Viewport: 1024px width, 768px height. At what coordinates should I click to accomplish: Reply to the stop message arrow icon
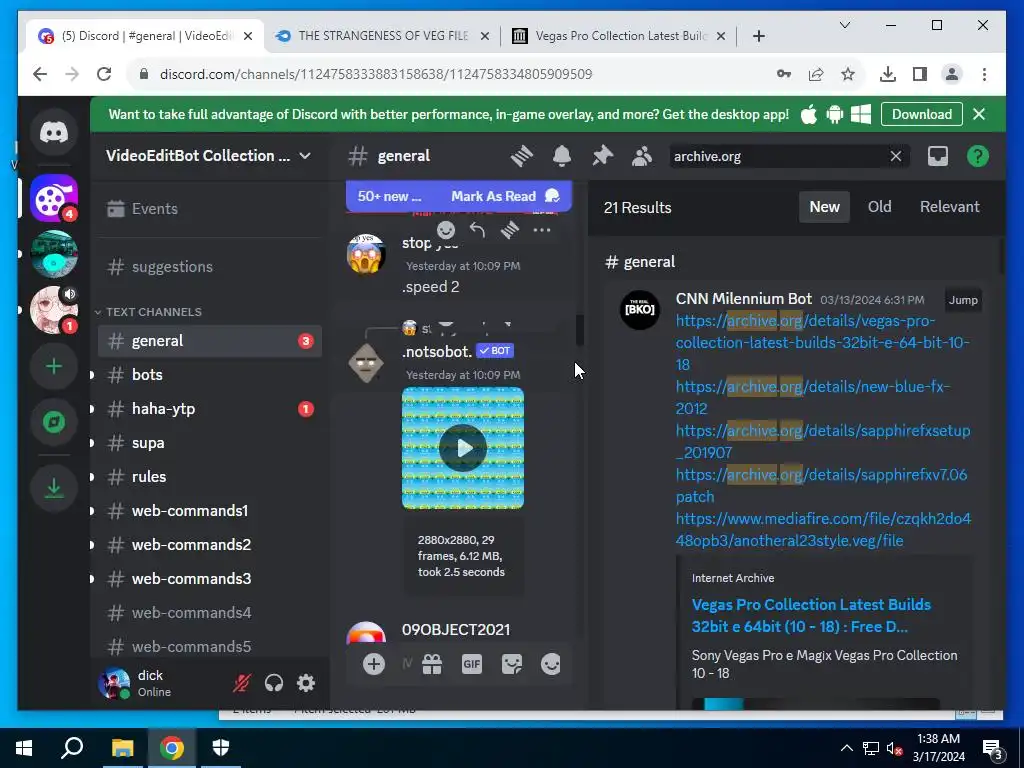coord(477,230)
